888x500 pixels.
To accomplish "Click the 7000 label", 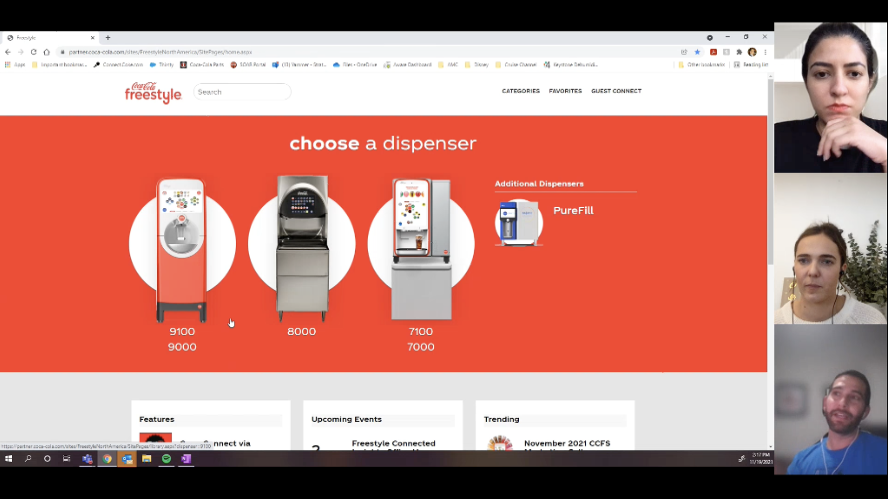I will coord(421,347).
